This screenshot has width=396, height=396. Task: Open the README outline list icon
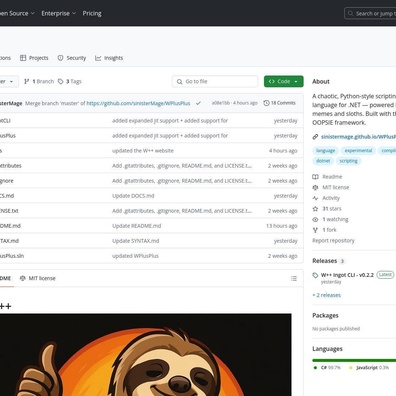[294, 278]
